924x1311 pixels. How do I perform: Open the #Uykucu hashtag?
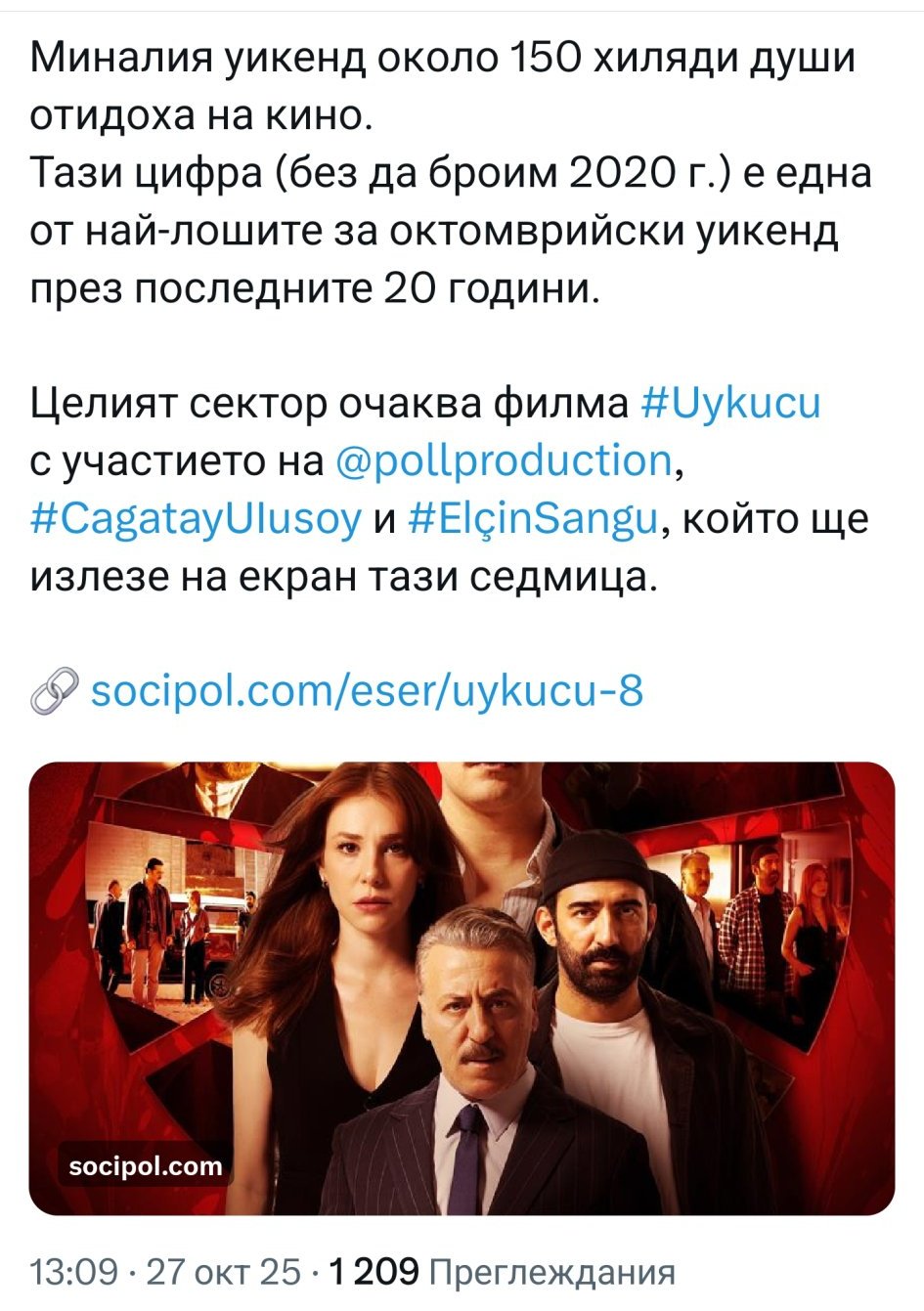(x=730, y=403)
